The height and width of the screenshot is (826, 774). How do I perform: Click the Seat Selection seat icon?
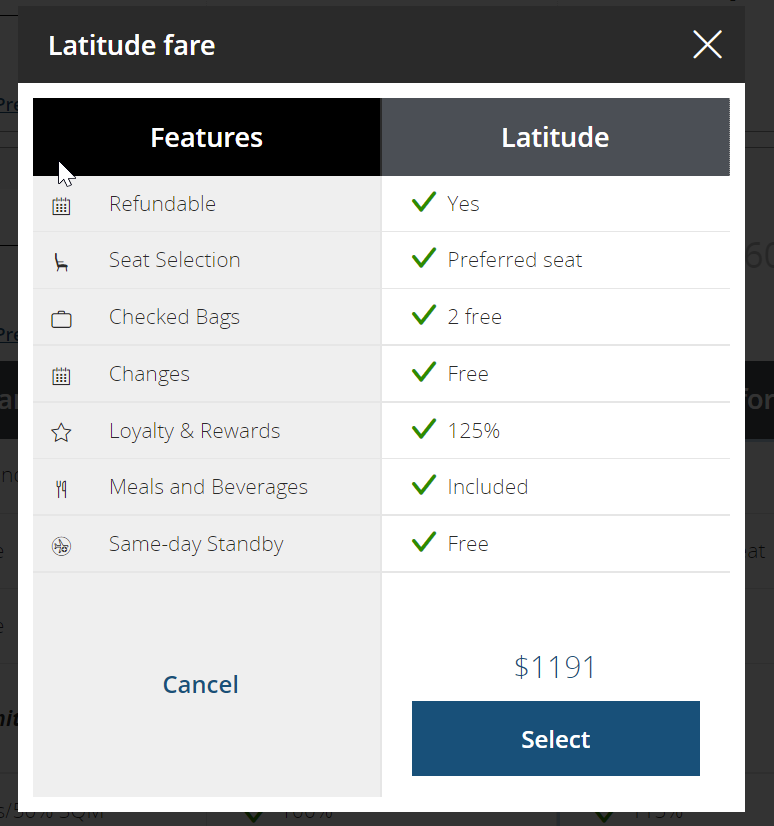coord(61,262)
